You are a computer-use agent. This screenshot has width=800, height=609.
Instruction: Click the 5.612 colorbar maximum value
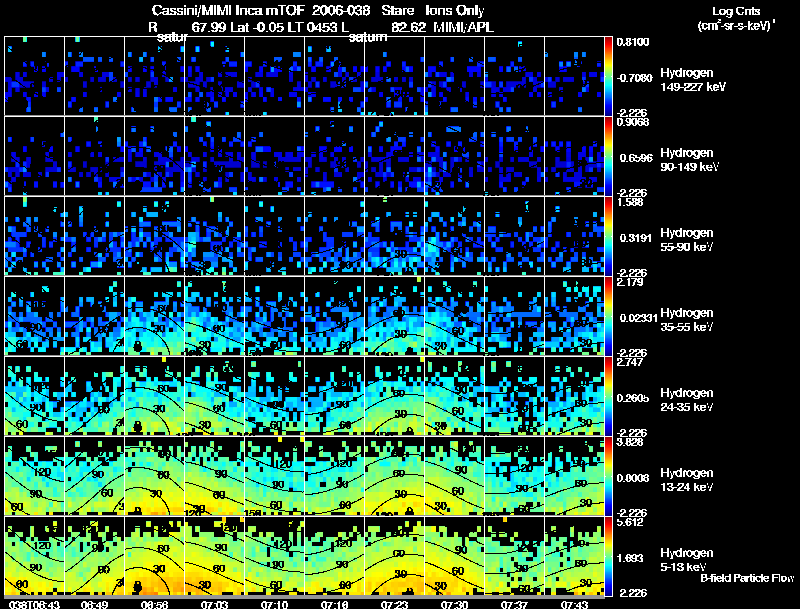click(630, 522)
